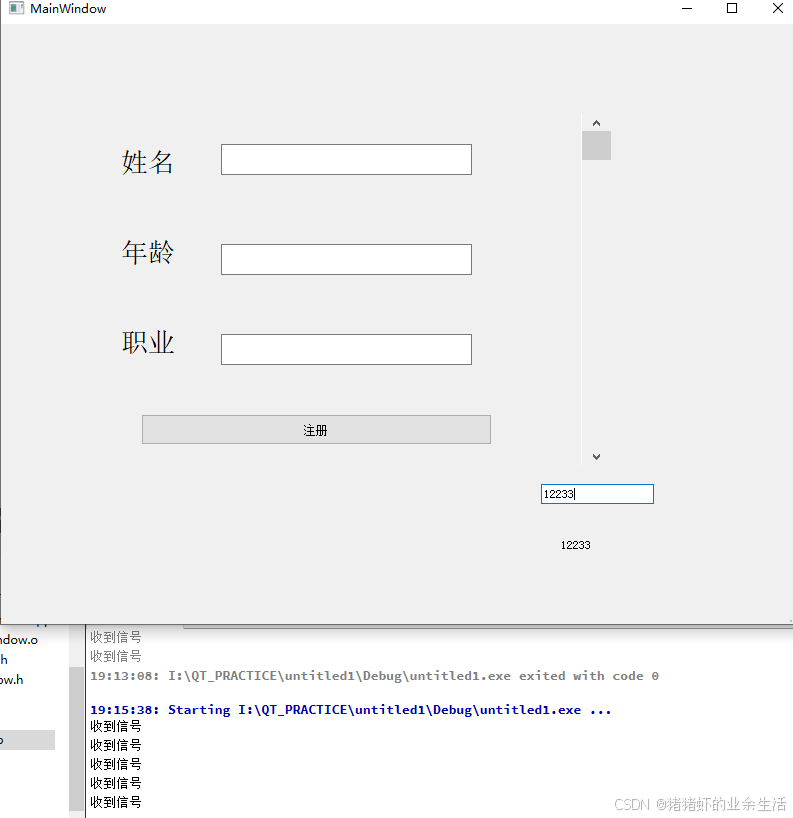Minimize the MainWindow window
The image size is (793, 818).
pyautogui.click(x=687, y=8)
